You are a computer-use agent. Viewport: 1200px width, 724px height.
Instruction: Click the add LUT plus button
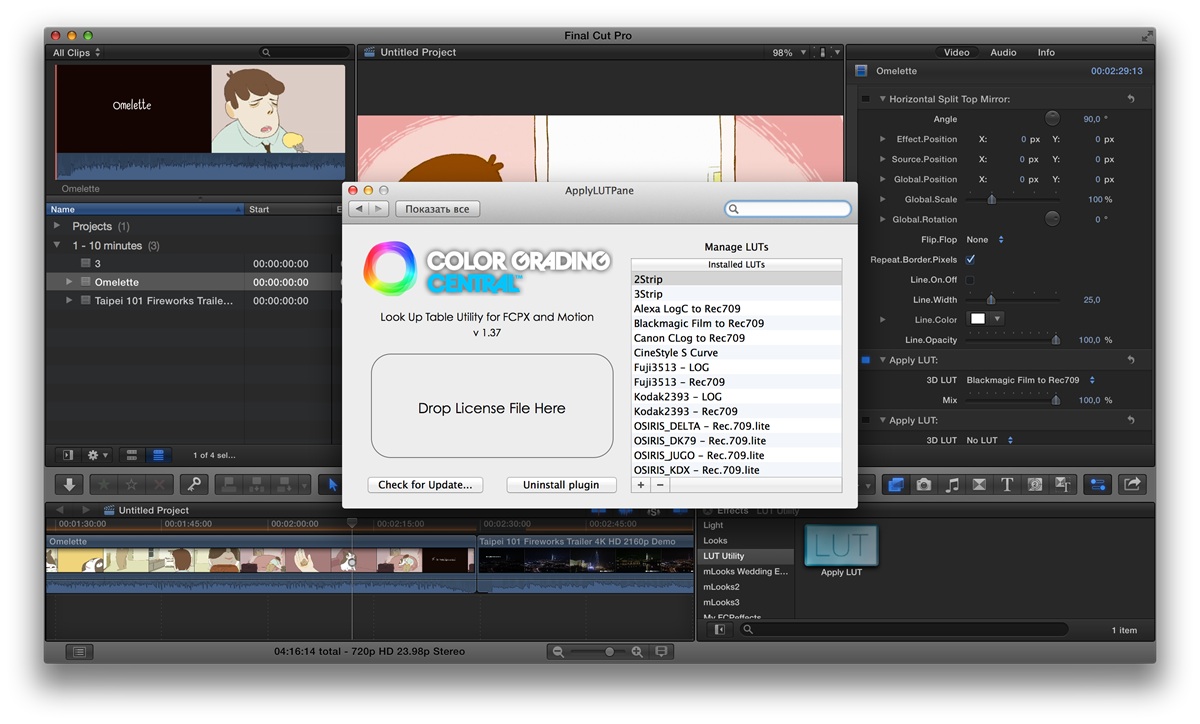pyautogui.click(x=641, y=485)
